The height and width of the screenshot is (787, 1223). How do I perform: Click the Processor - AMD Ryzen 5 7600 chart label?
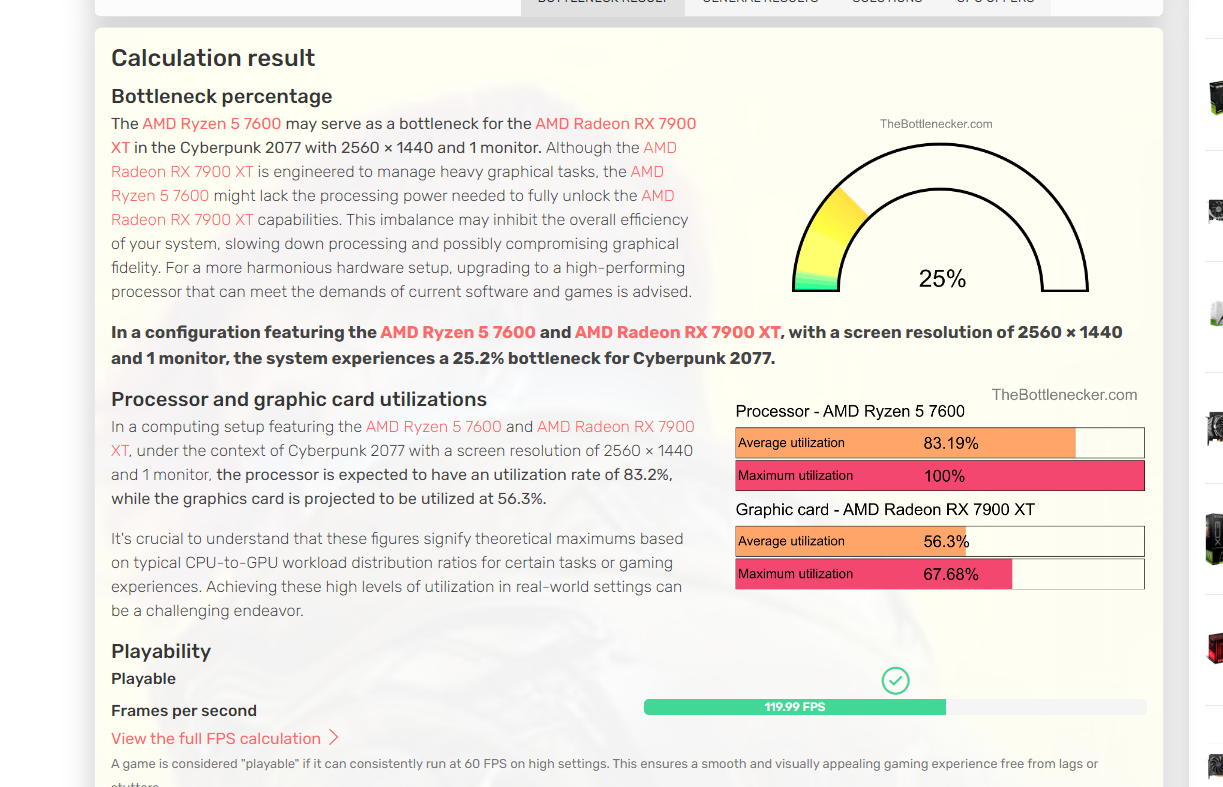click(850, 411)
